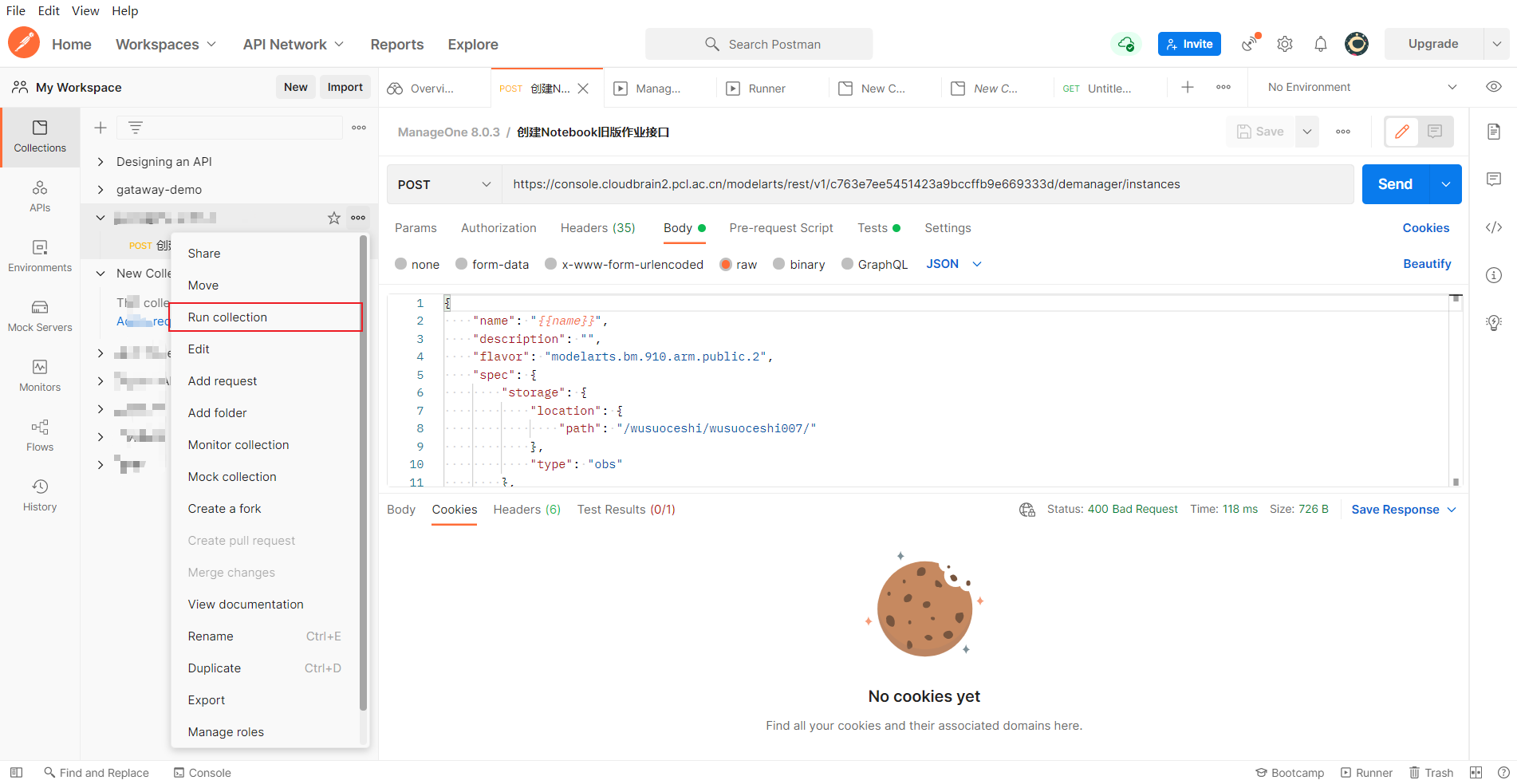
Task: Click the Postman logo icon
Action: tap(24, 43)
